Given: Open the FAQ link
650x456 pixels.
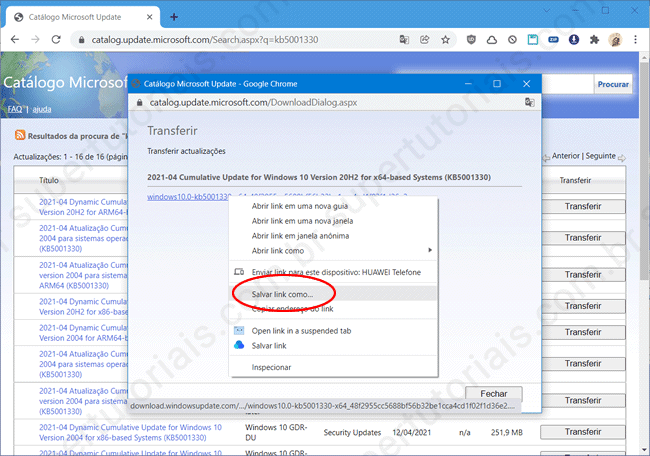Looking at the screenshot, I should [x=14, y=109].
